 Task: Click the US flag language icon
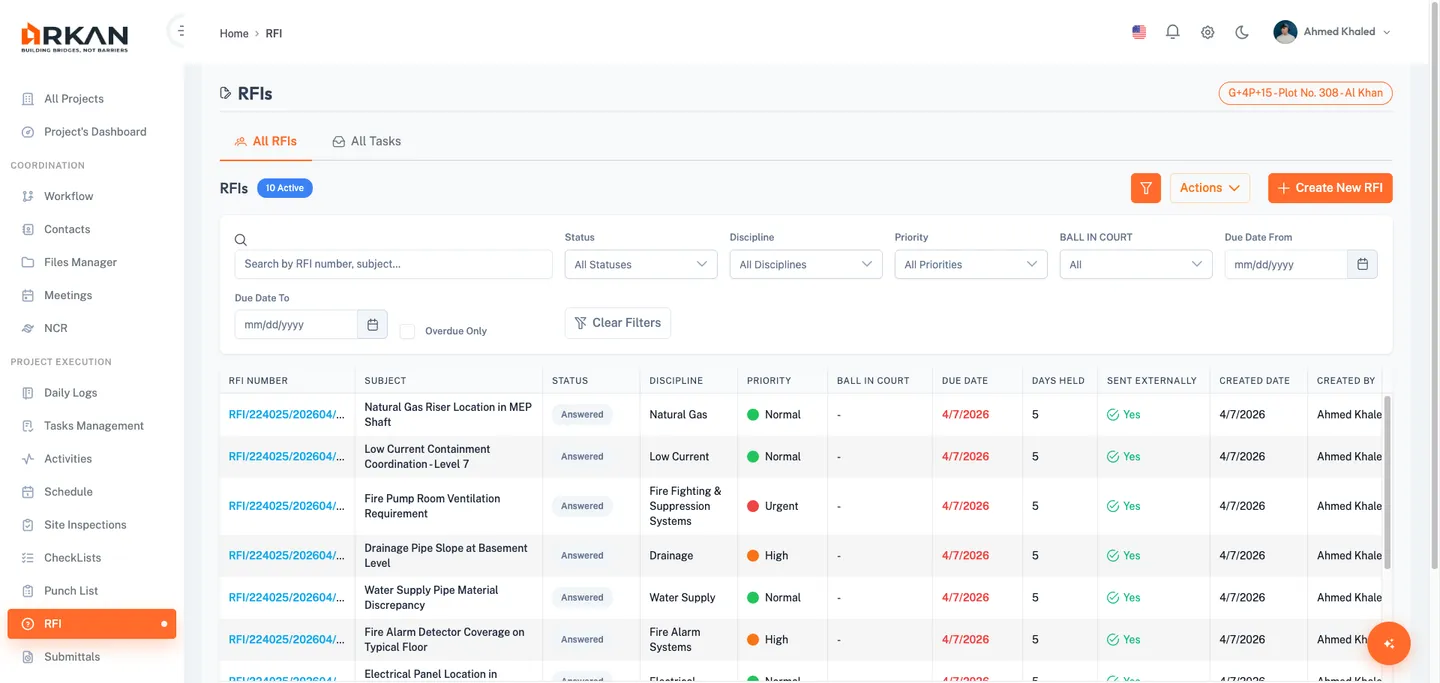pyautogui.click(x=1139, y=32)
